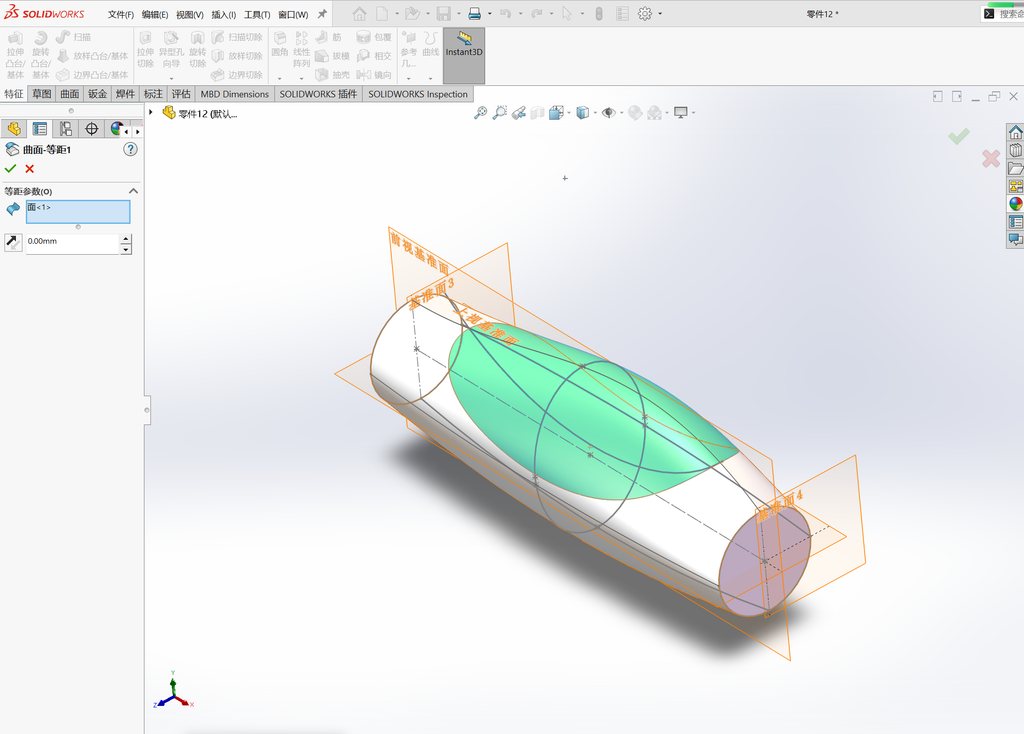Cancel with the viewport red X
Viewport: 1024px width, 734px height.
(991, 158)
